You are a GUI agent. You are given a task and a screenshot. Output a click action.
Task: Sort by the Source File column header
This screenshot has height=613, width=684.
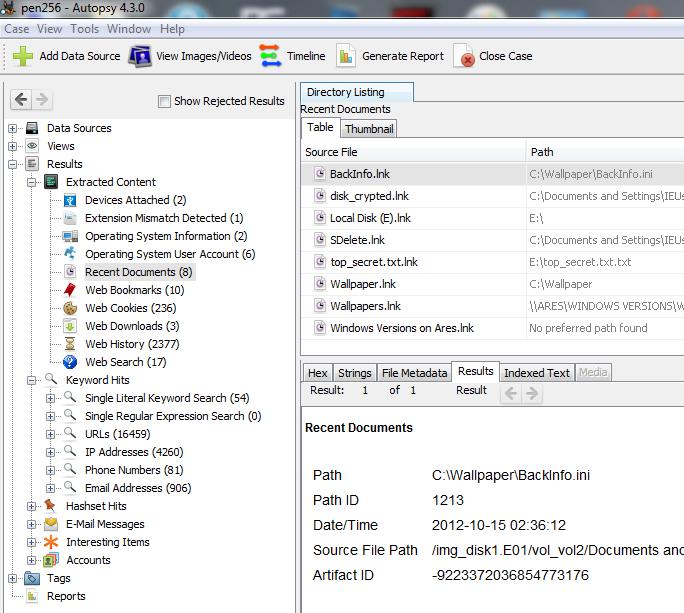tap(413, 152)
